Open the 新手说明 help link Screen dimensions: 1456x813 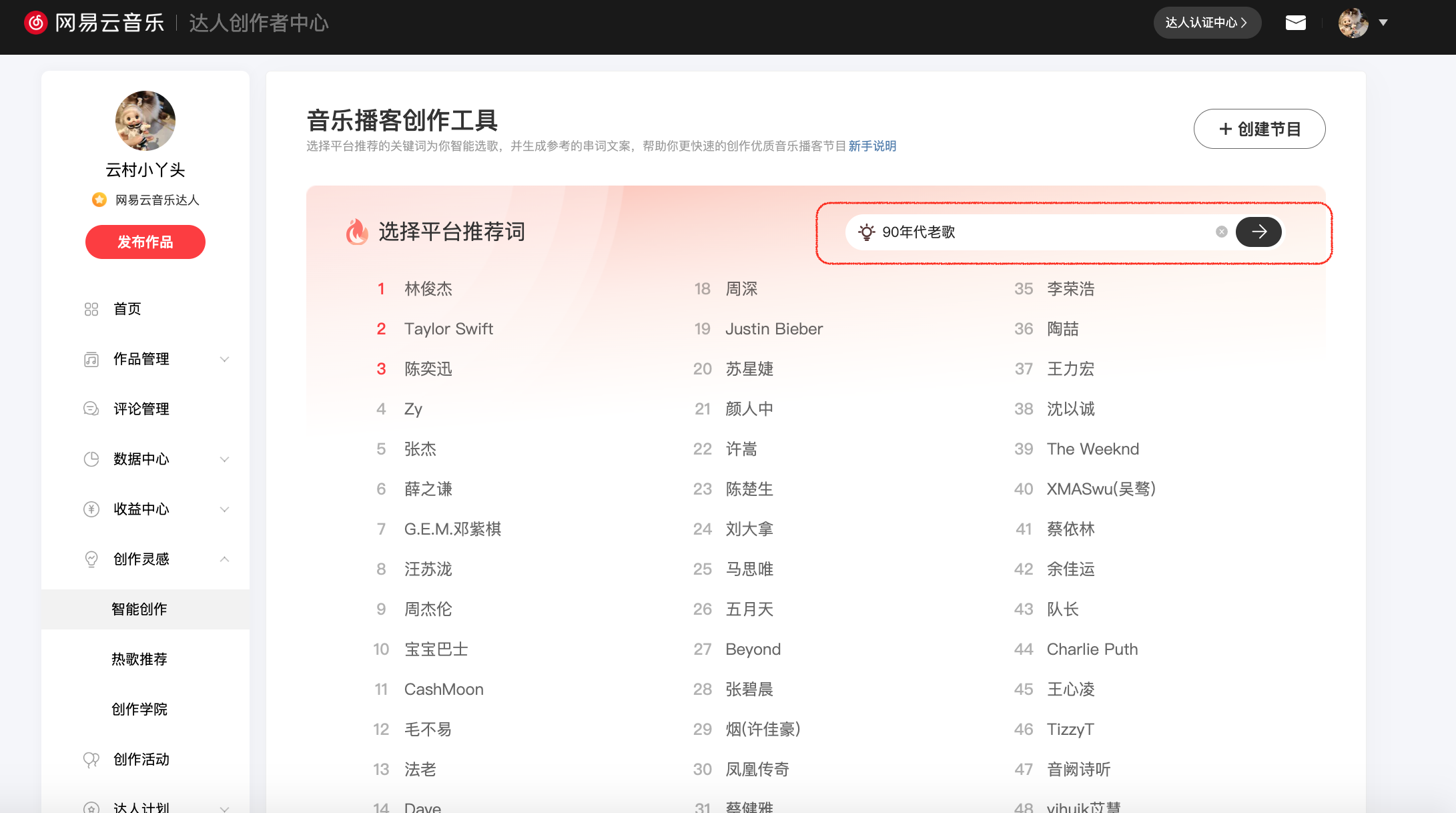click(872, 146)
